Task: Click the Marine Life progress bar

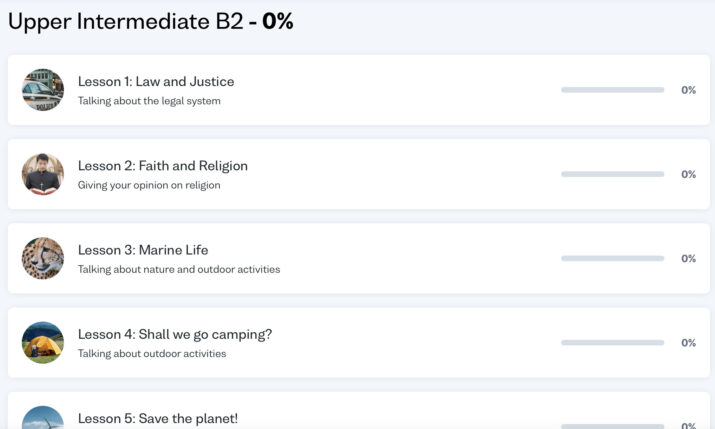Action: (x=612, y=258)
